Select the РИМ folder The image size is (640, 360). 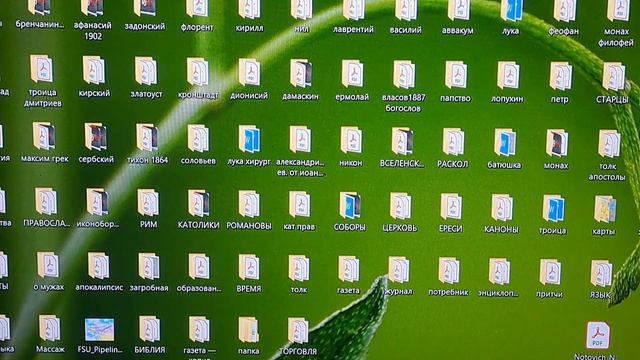tap(148, 202)
